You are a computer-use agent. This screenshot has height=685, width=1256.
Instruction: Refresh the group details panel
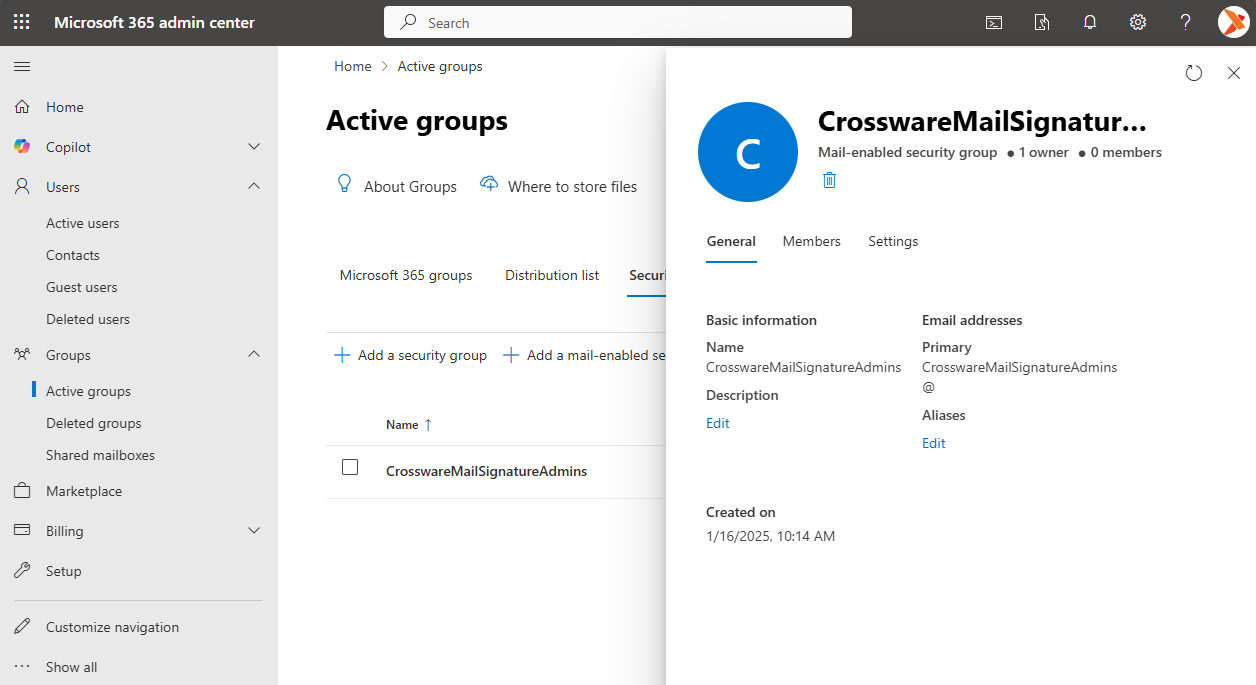[1193, 73]
